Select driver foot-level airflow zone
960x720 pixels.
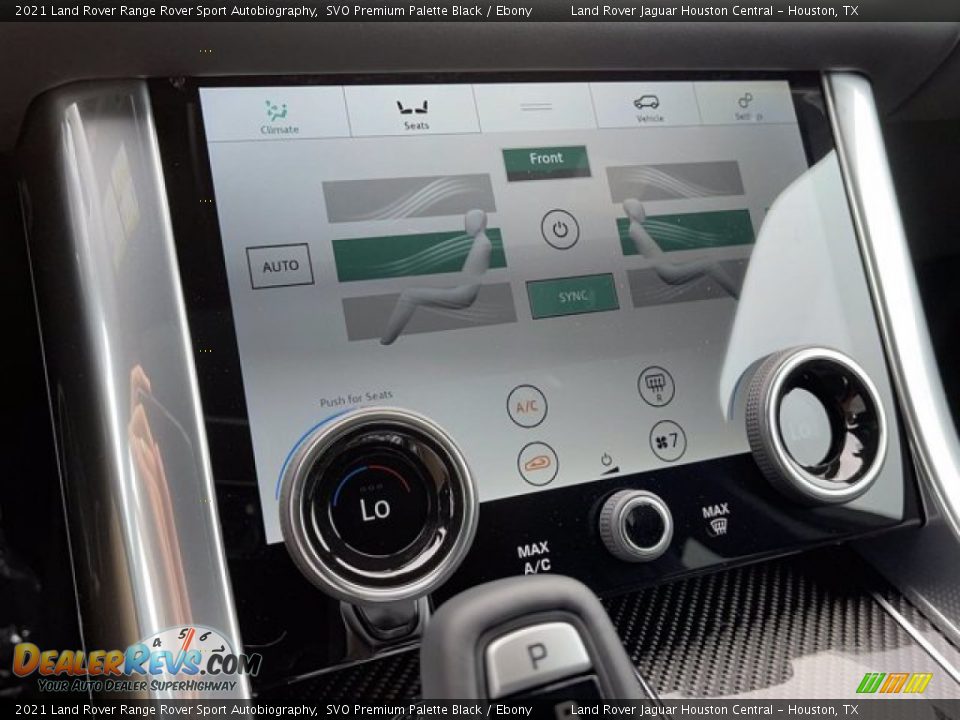430,311
